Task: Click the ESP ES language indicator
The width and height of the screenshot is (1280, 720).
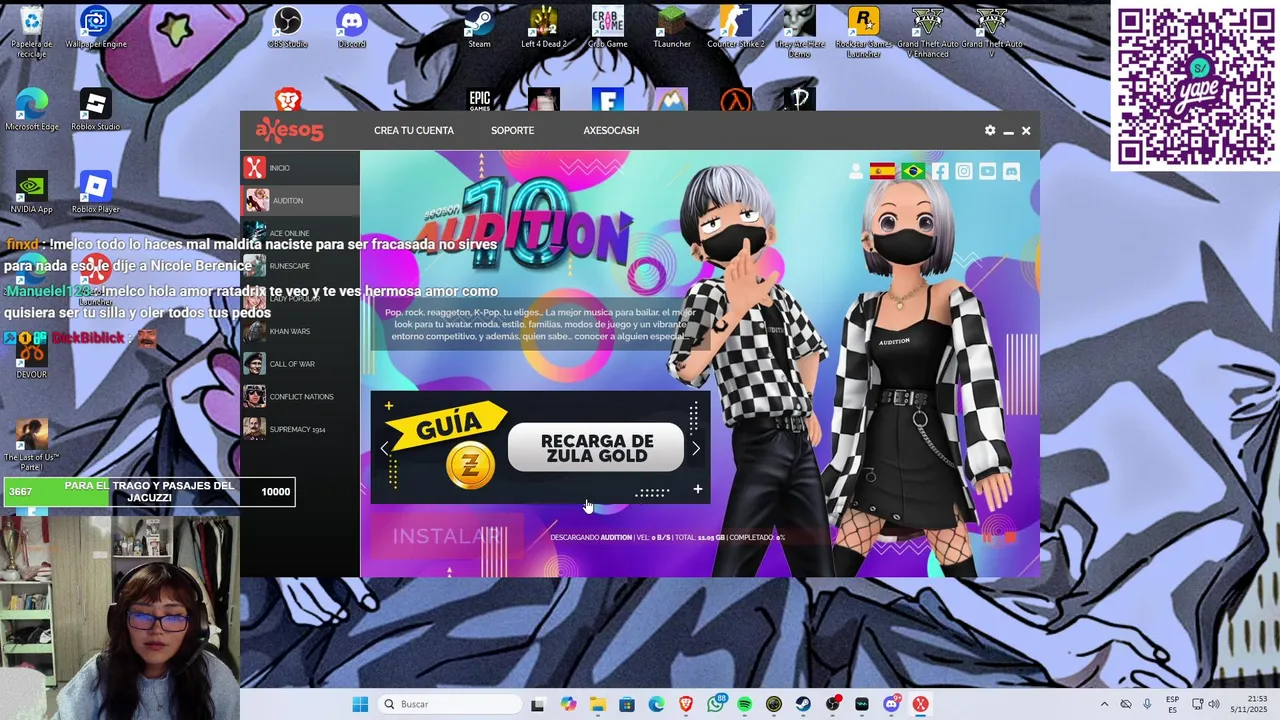Action: click(x=1172, y=704)
